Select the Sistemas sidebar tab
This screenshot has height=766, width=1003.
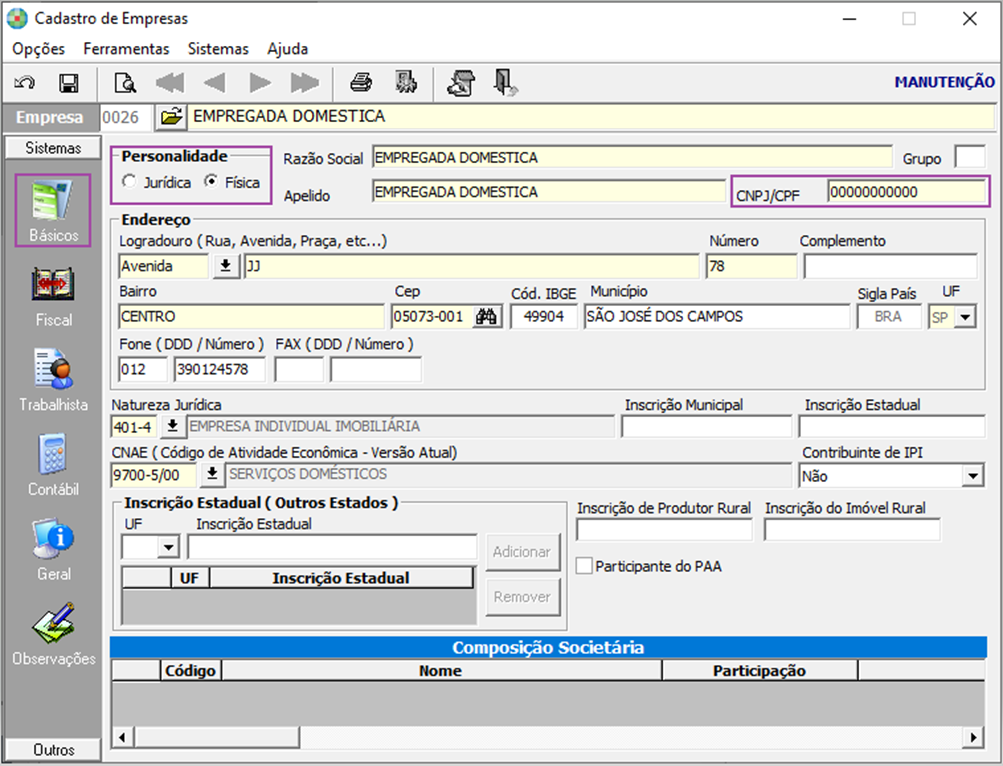pyautogui.click(x=53, y=148)
